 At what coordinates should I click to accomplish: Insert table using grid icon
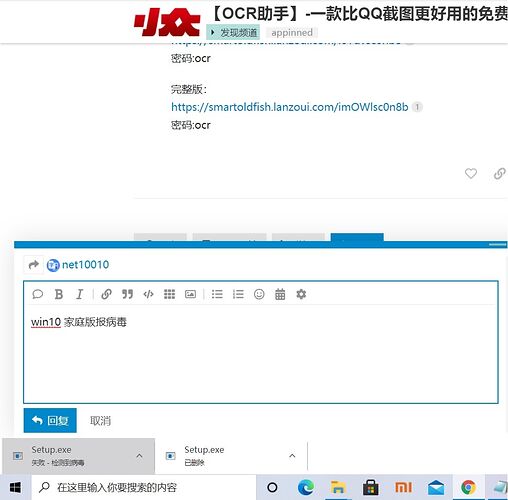click(x=169, y=294)
